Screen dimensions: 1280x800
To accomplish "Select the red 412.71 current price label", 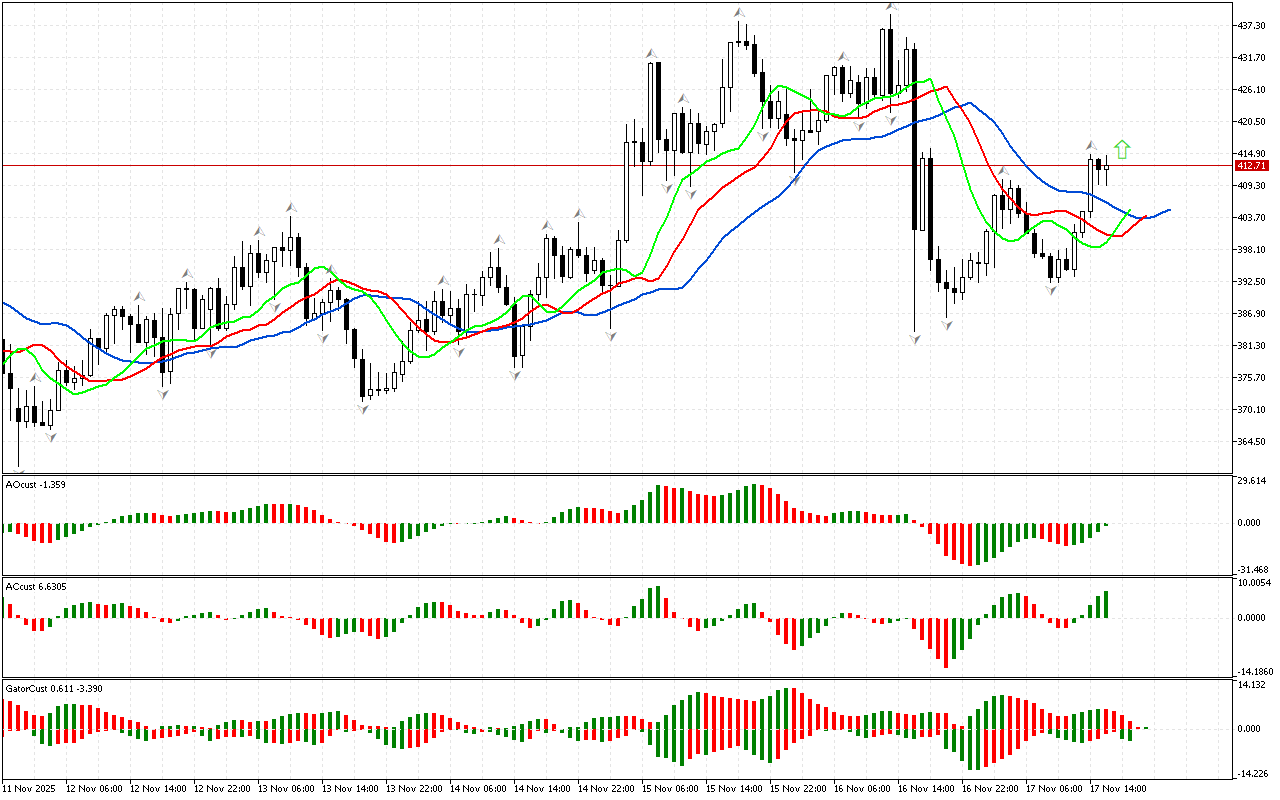I will (x=1252, y=165).
